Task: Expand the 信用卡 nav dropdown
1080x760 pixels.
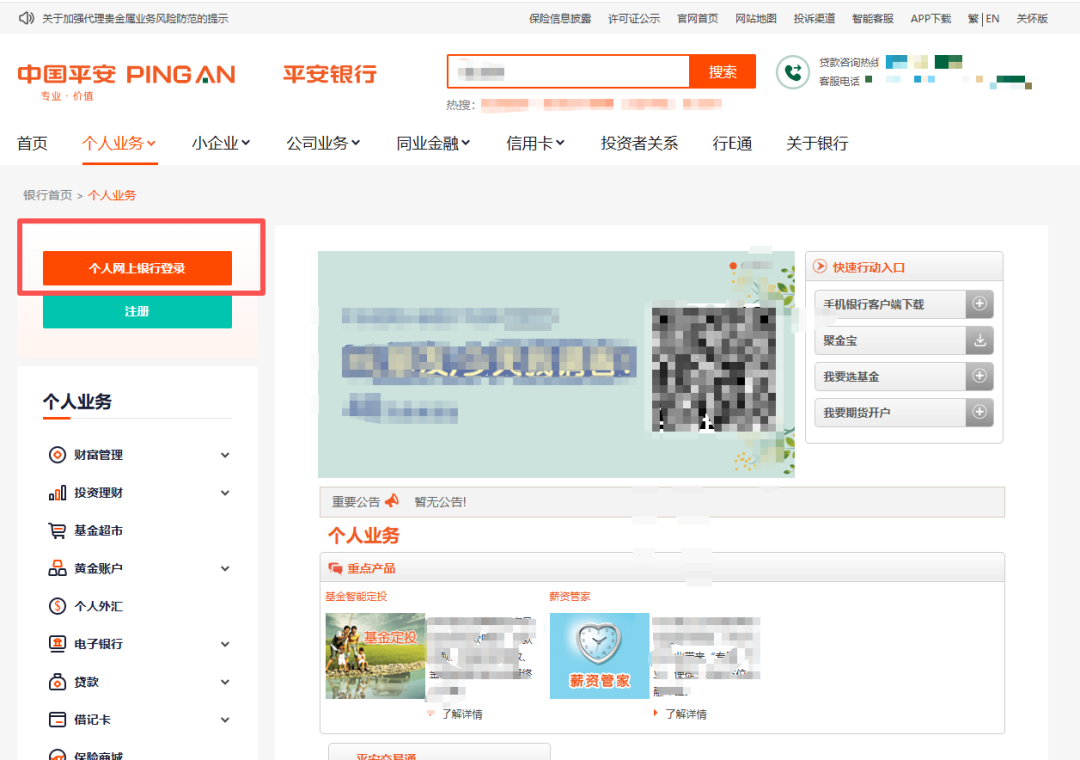Action: click(x=560, y=143)
